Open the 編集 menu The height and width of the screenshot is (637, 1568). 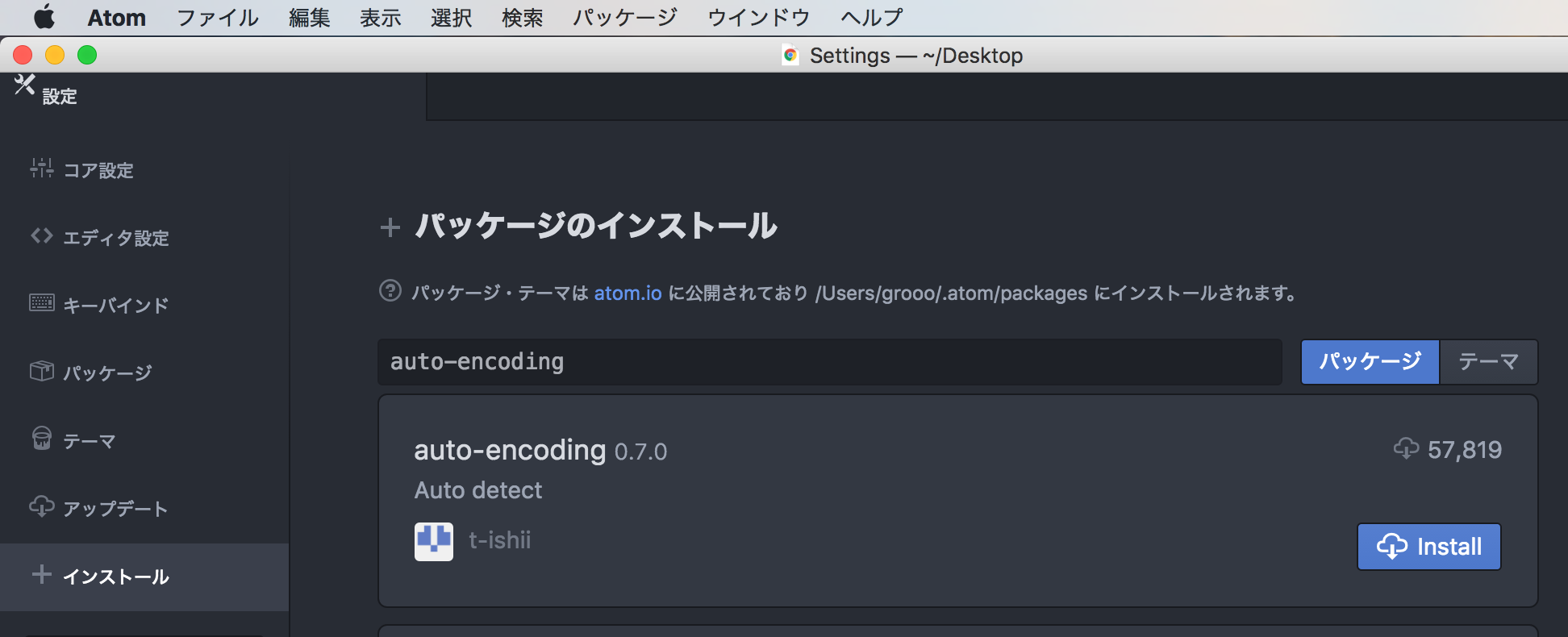(310, 18)
